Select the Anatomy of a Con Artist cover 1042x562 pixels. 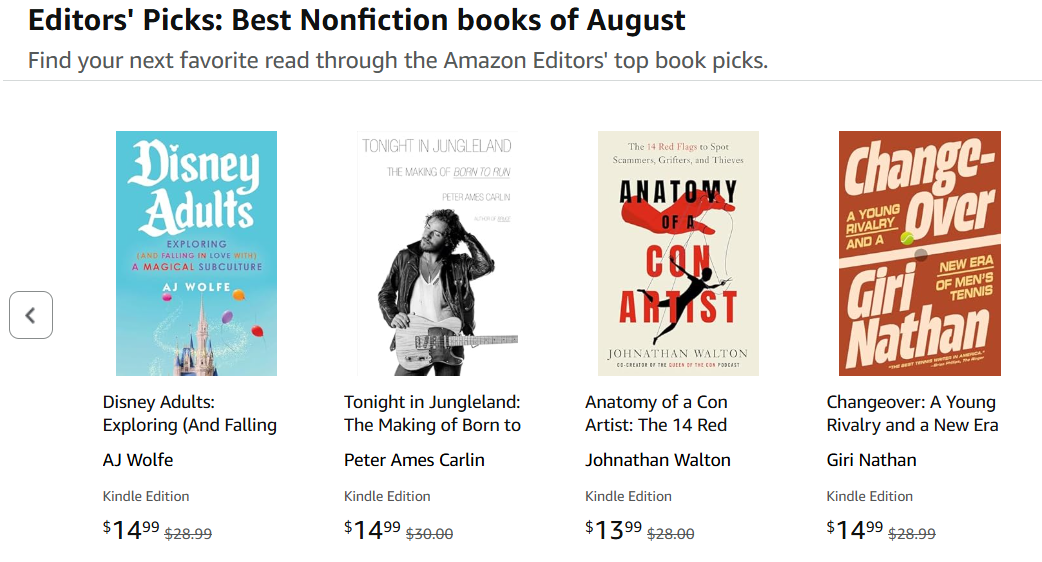click(678, 253)
